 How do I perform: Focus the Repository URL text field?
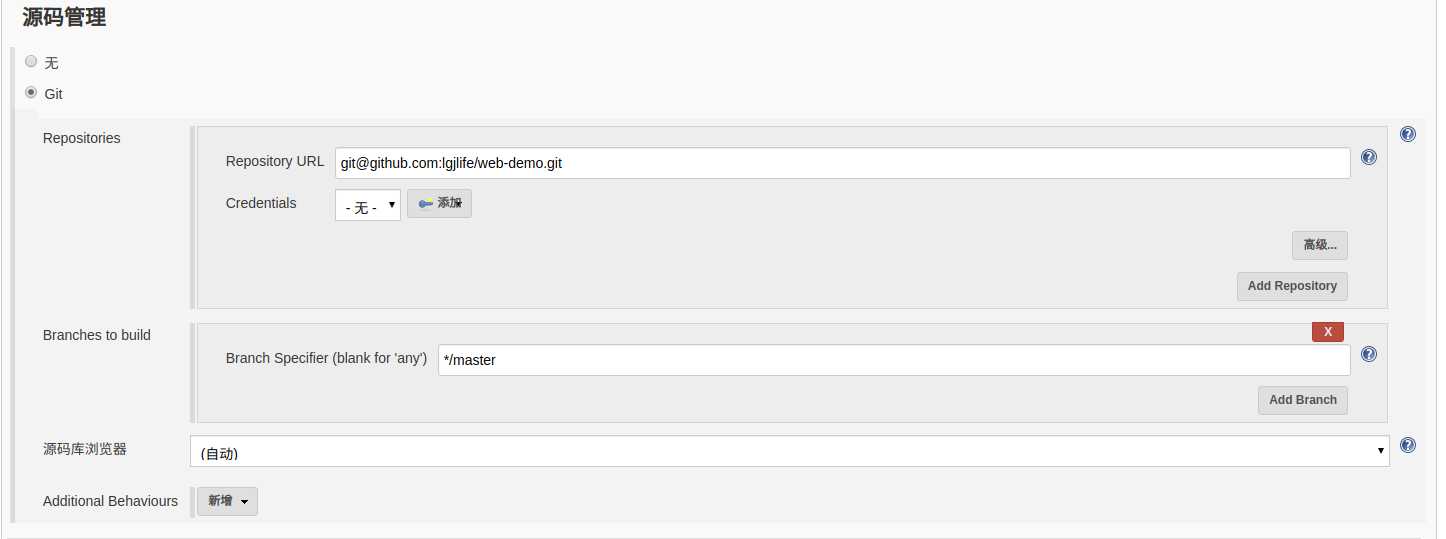point(843,163)
